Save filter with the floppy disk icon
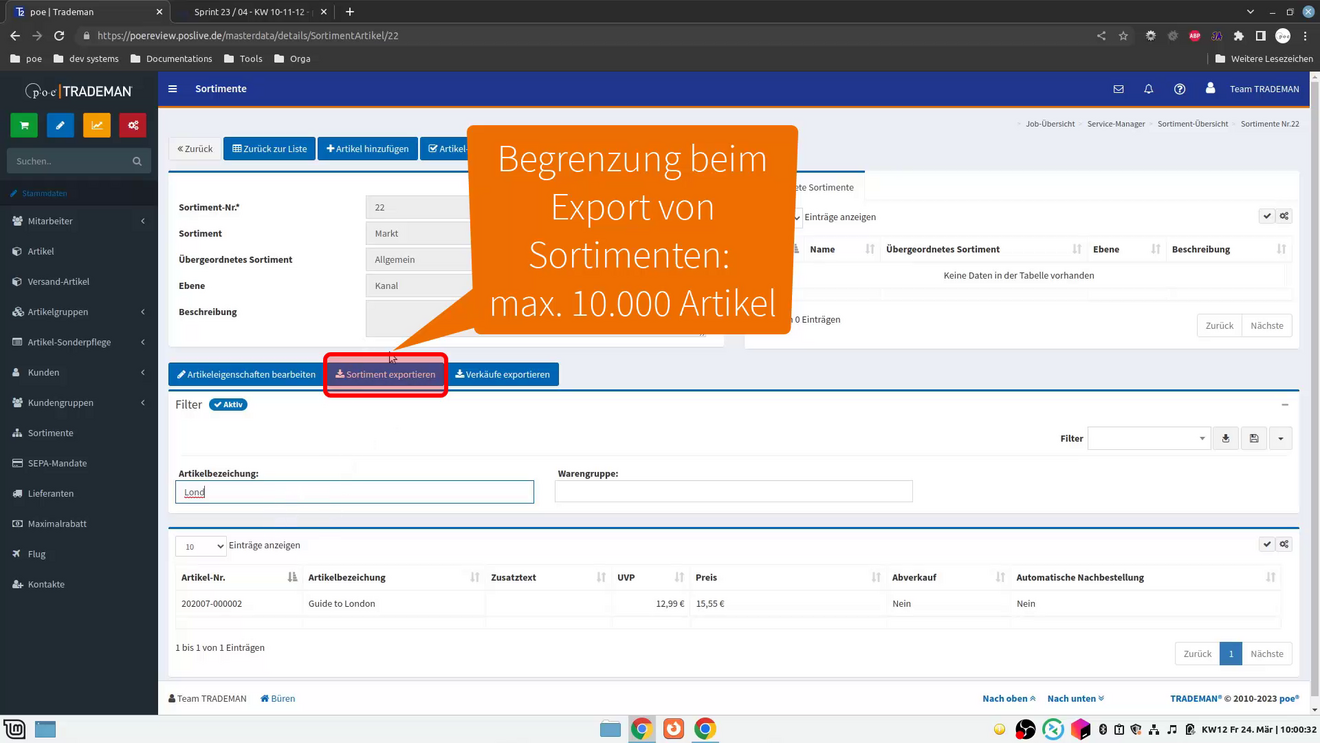Image resolution: width=1320 pixels, height=743 pixels. (1254, 438)
